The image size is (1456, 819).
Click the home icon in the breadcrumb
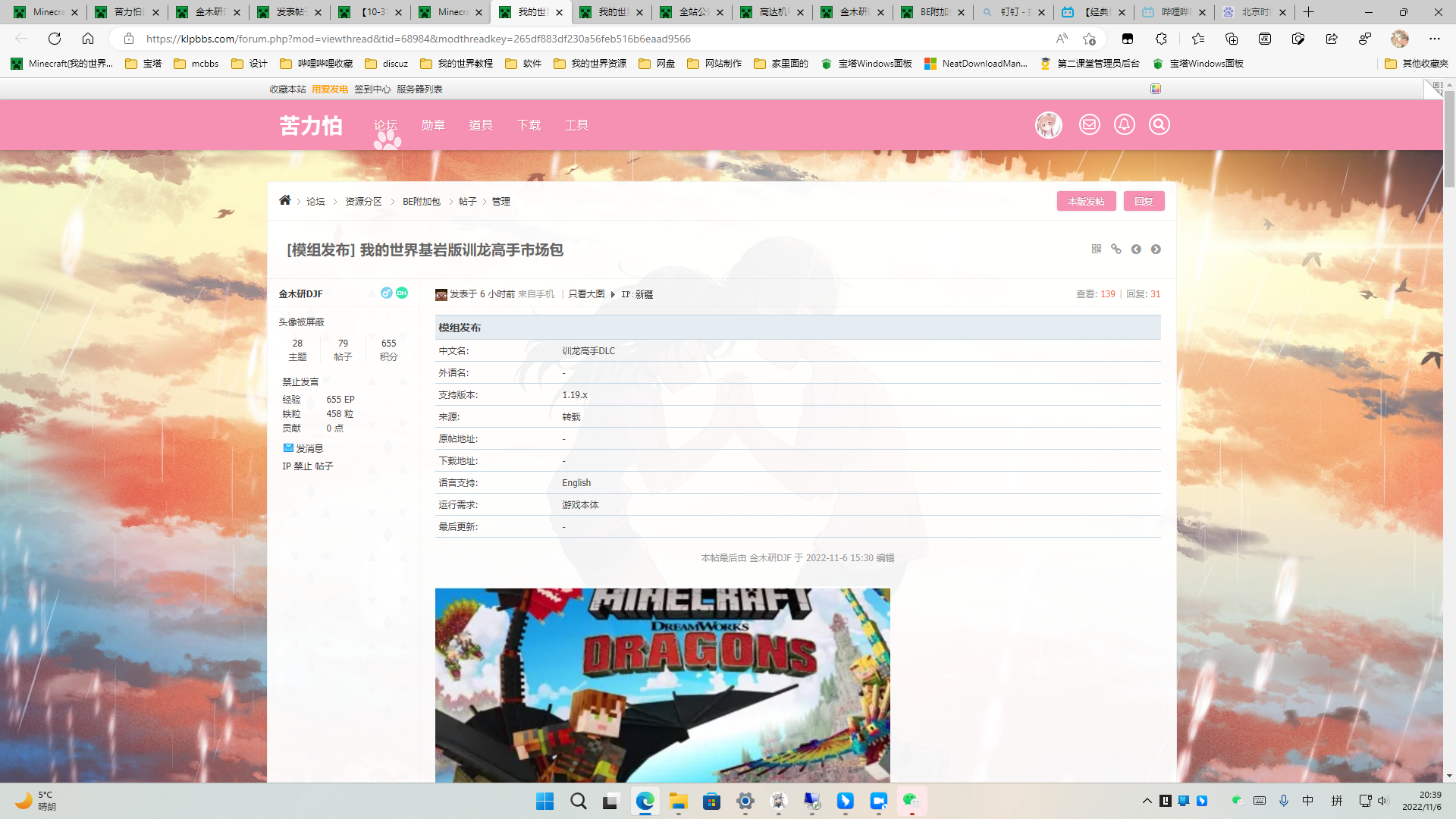[285, 200]
